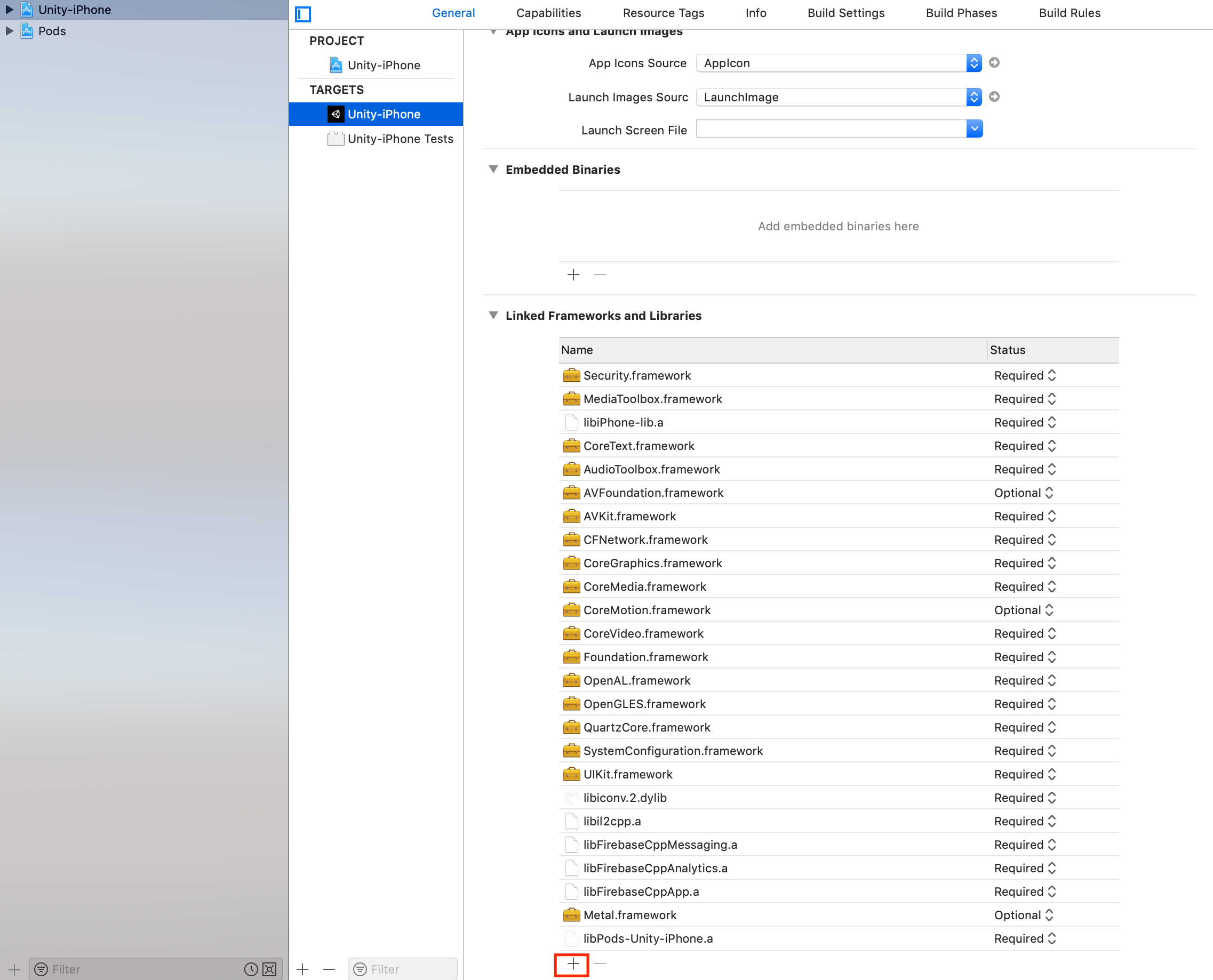Open the Launch Screen File dropdown
The image size is (1213, 980).
tap(974, 129)
